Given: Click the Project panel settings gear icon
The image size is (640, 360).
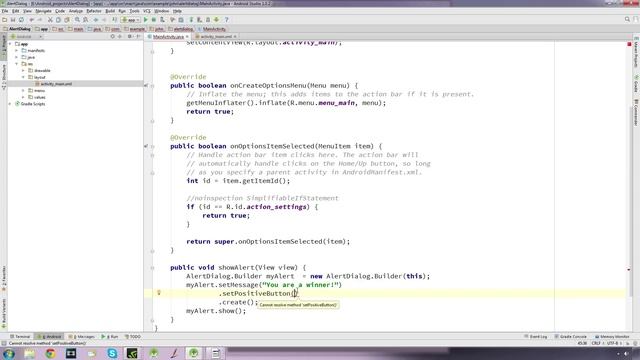Looking at the screenshot, I should pyautogui.click(x=129, y=36).
